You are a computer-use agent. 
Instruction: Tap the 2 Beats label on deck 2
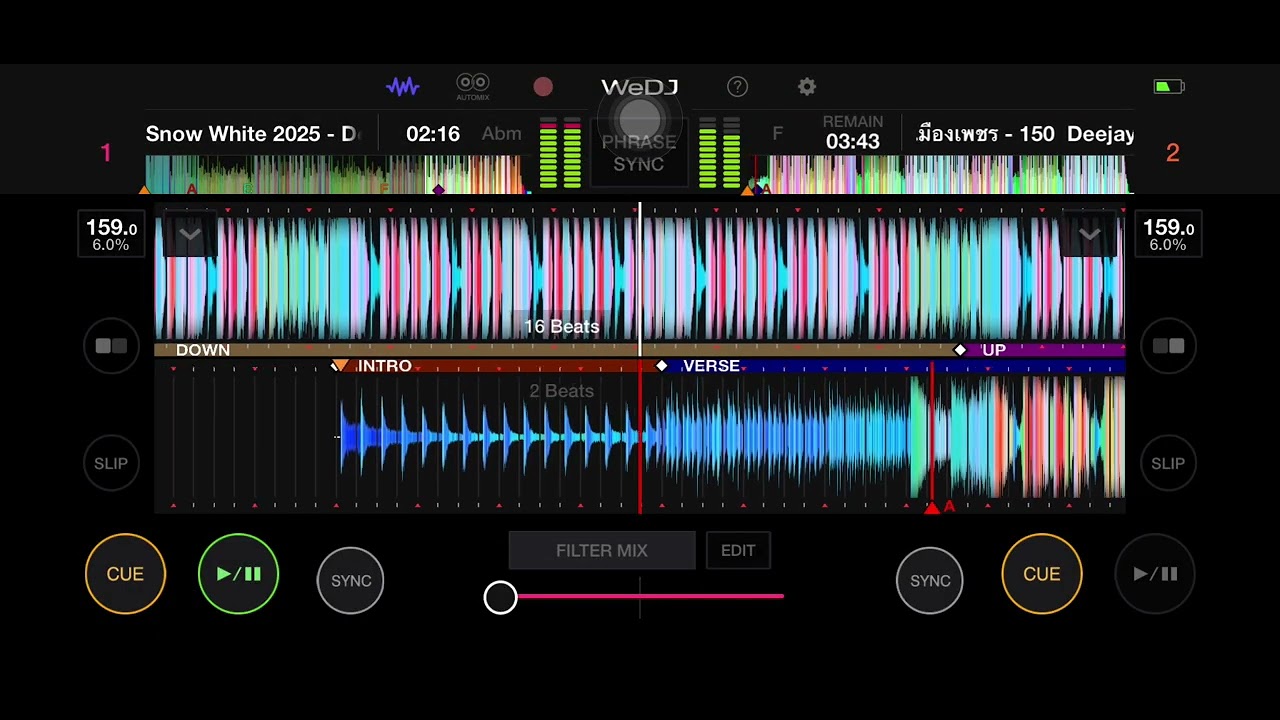coord(562,391)
